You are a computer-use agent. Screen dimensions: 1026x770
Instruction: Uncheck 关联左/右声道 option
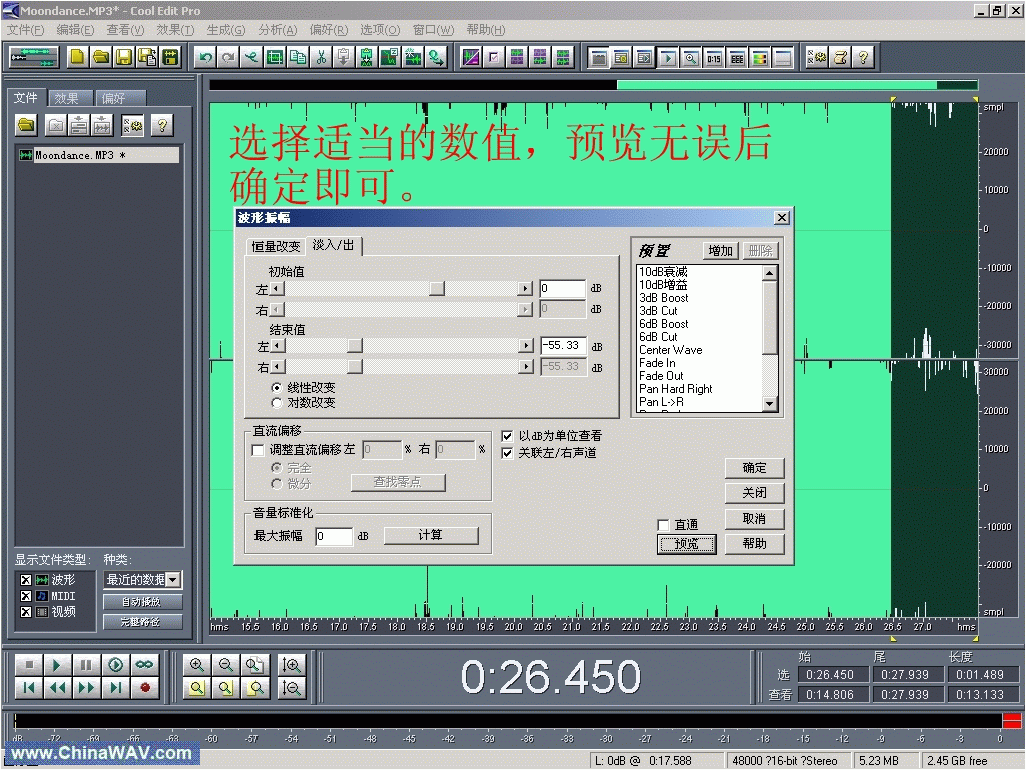click(508, 452)
